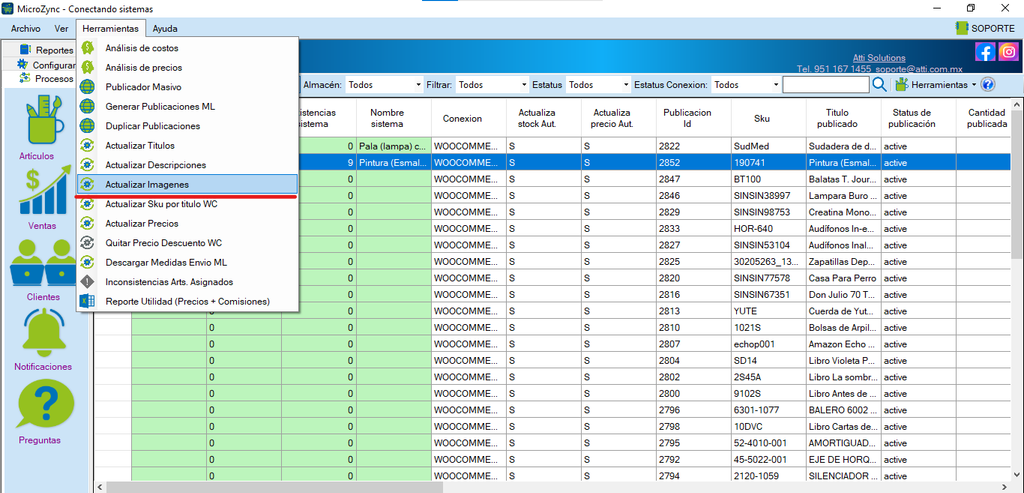Click the Procesos tab icon
The height and width of the screenshot is (493, 1024).
[x=25, y=78]
